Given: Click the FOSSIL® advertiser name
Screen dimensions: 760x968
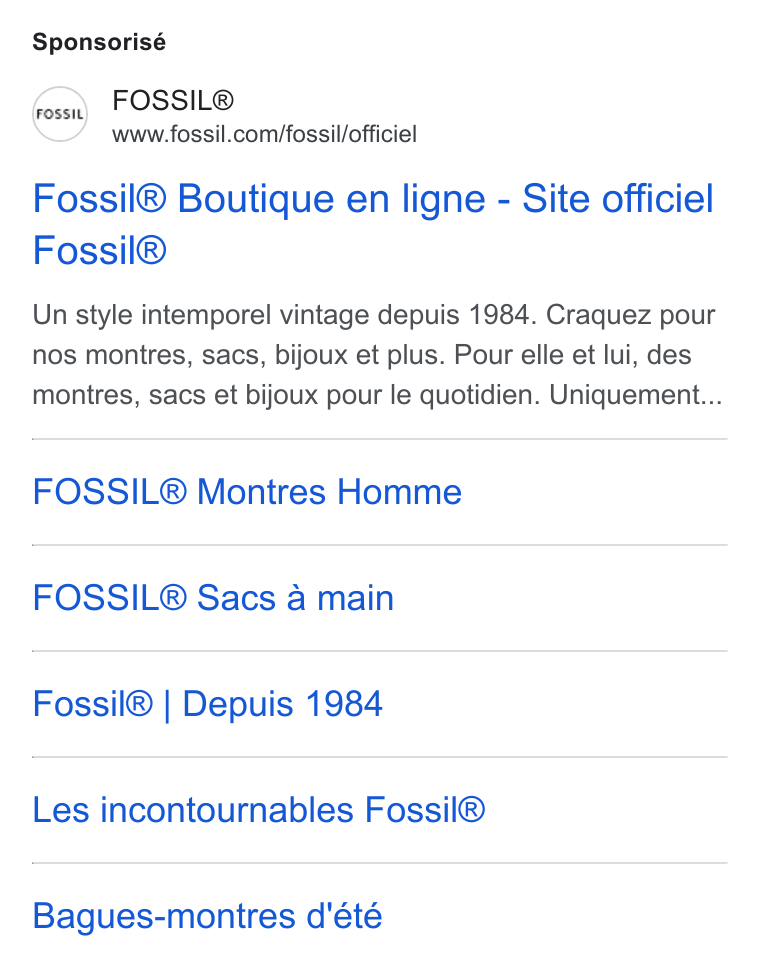Looking at the screenshot, I should tap(173, 100).
